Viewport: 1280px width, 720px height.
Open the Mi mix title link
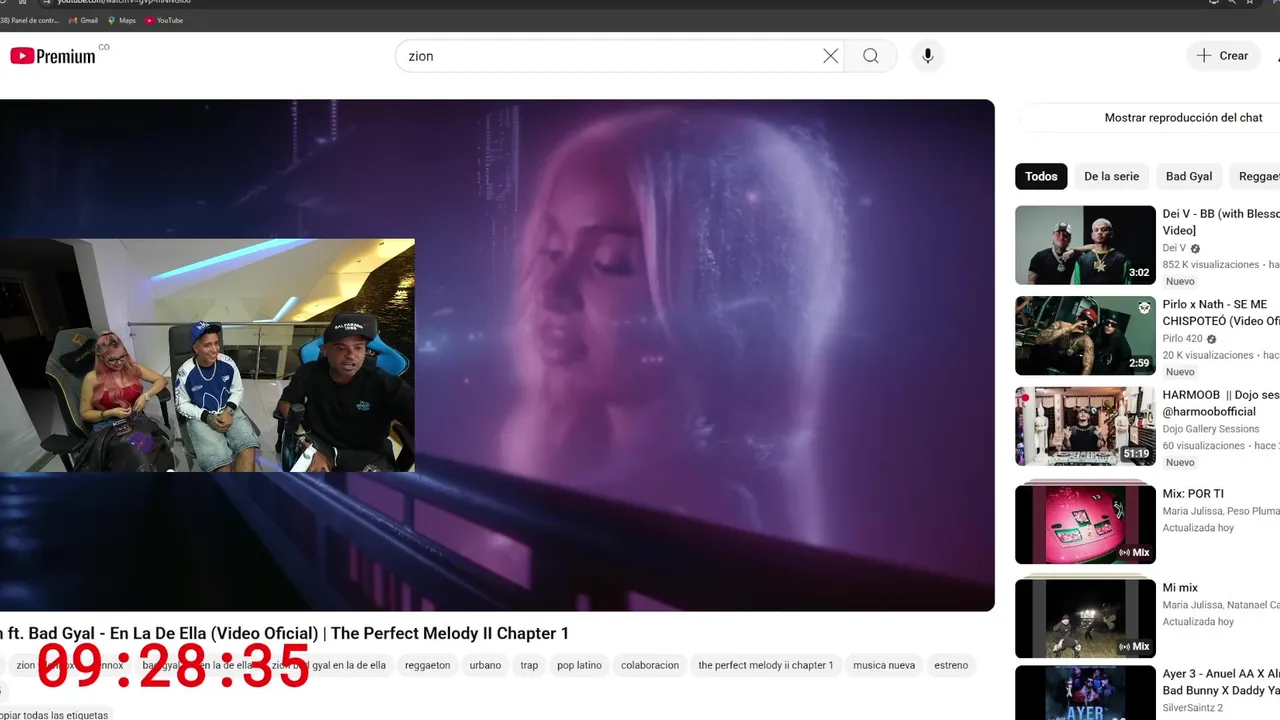tap(1180, 588)
